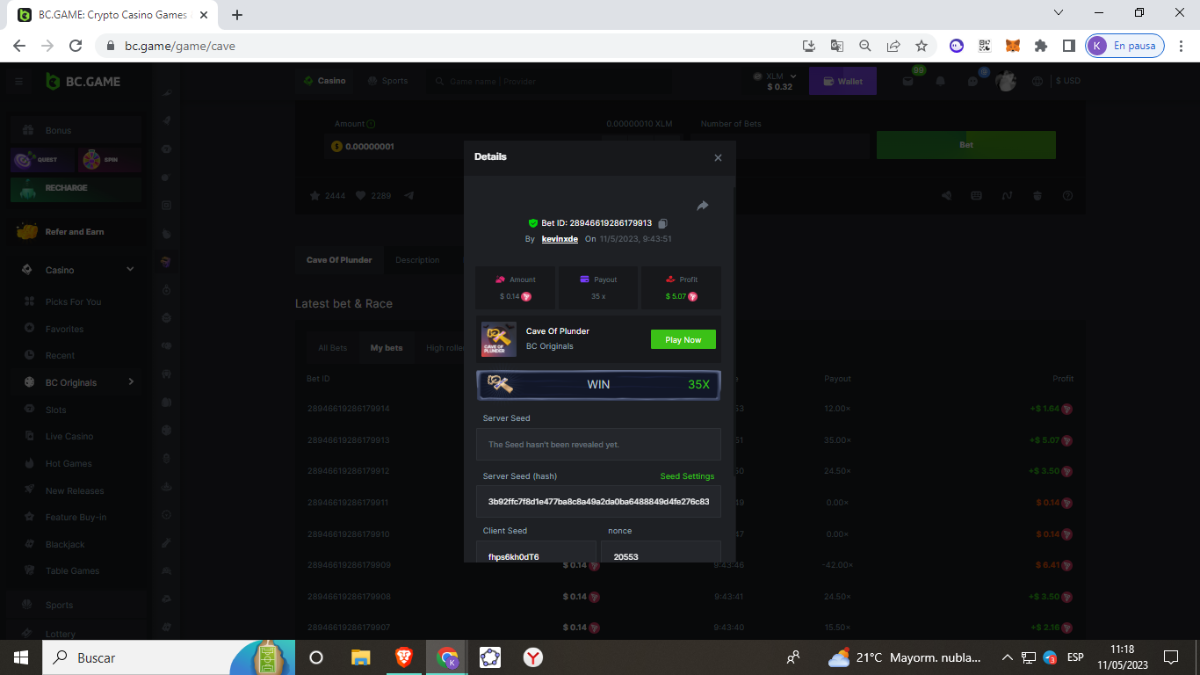
Task: Open kevinxde user profile link
Action: point(559,239)
